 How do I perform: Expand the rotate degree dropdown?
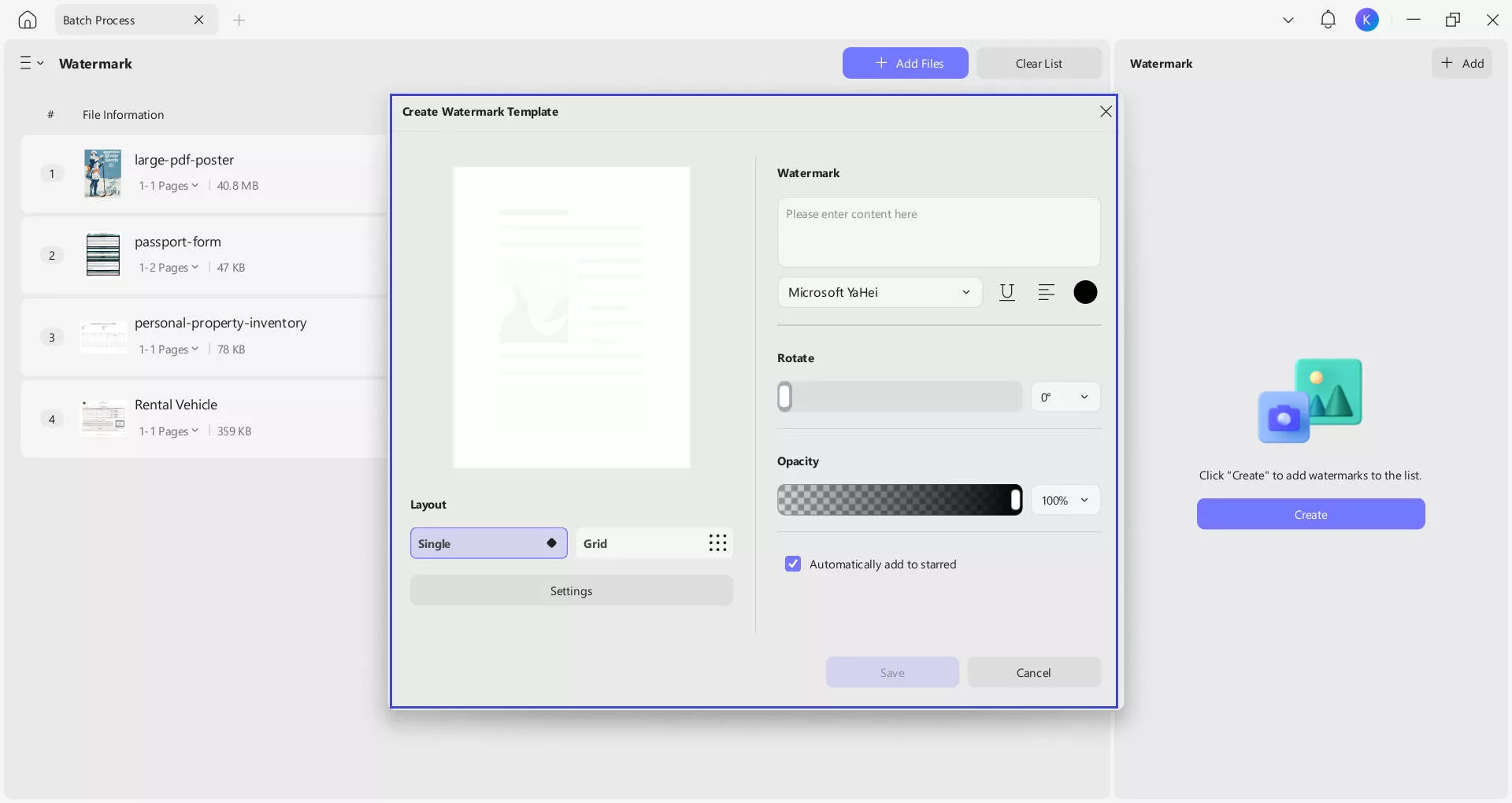click(x=1065, y=397)
